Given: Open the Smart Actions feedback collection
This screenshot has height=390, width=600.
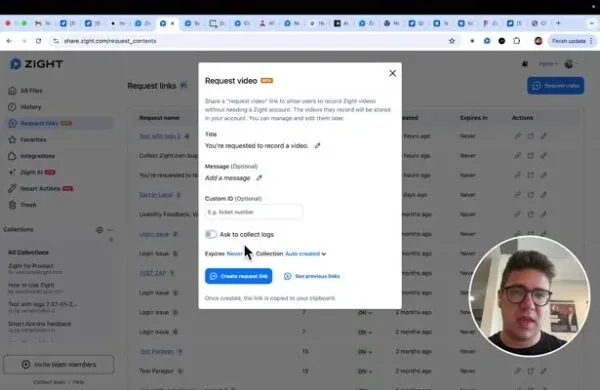Looking at the screenshot, I should click(x=39, y=323).
